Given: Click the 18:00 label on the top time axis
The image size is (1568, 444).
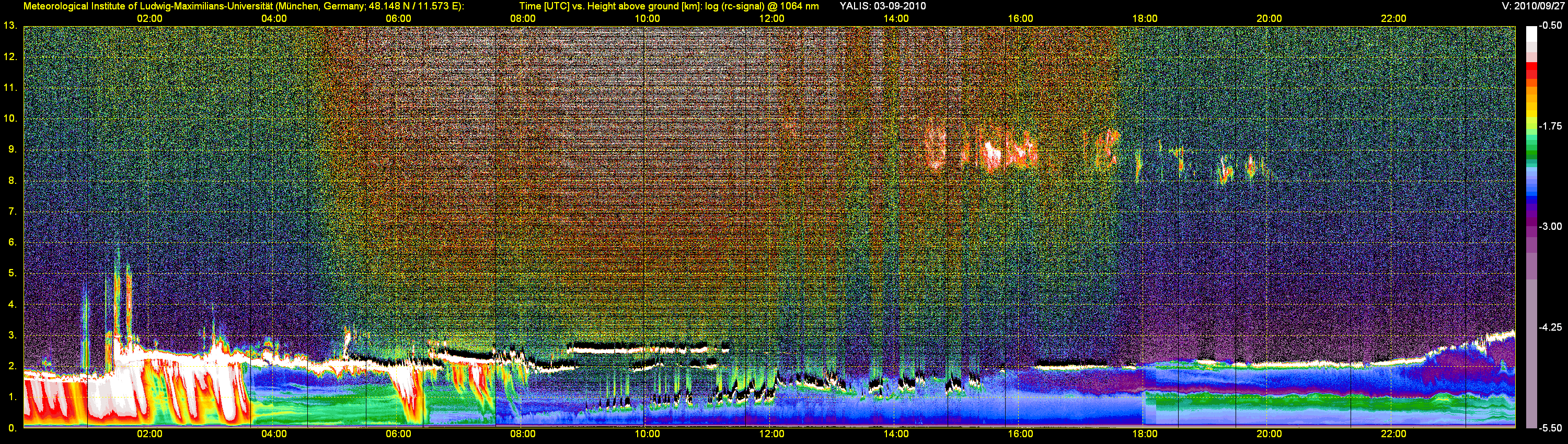Looking at the screenshot, I should point(1145,18).
